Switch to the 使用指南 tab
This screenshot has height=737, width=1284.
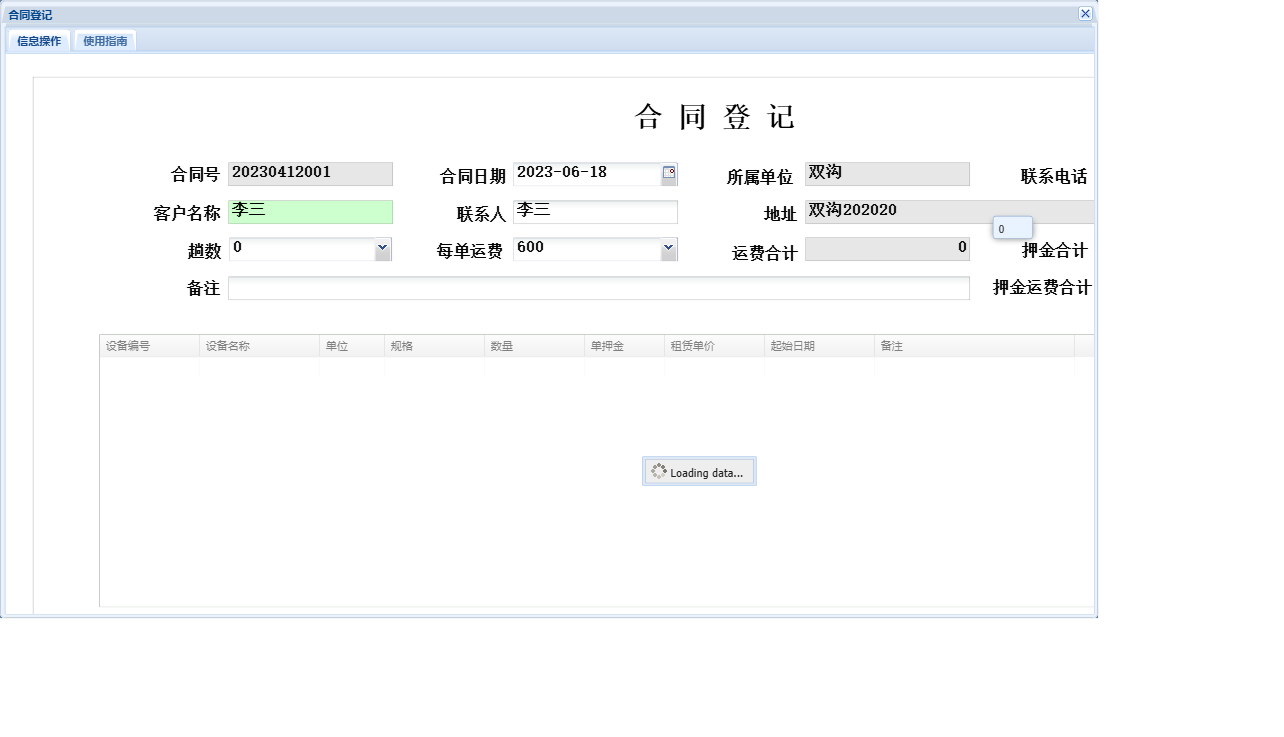point(105,40)
